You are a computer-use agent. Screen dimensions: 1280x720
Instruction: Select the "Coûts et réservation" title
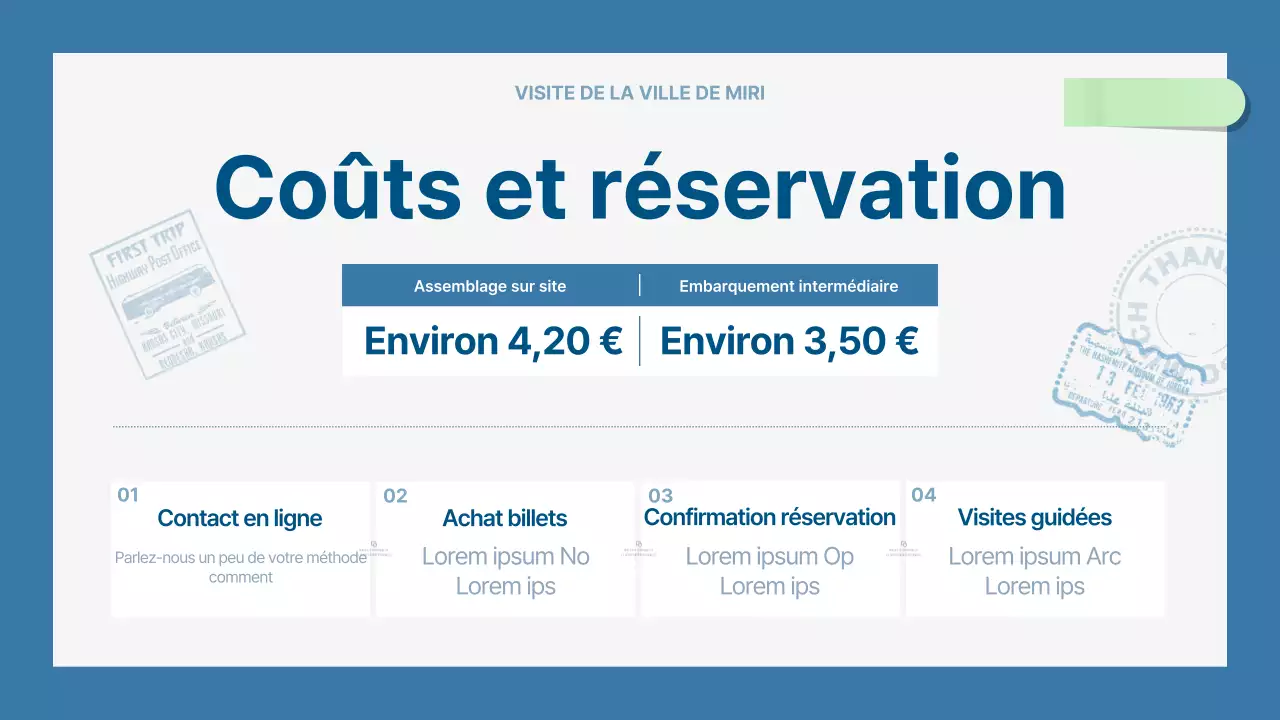coord(640,188)
